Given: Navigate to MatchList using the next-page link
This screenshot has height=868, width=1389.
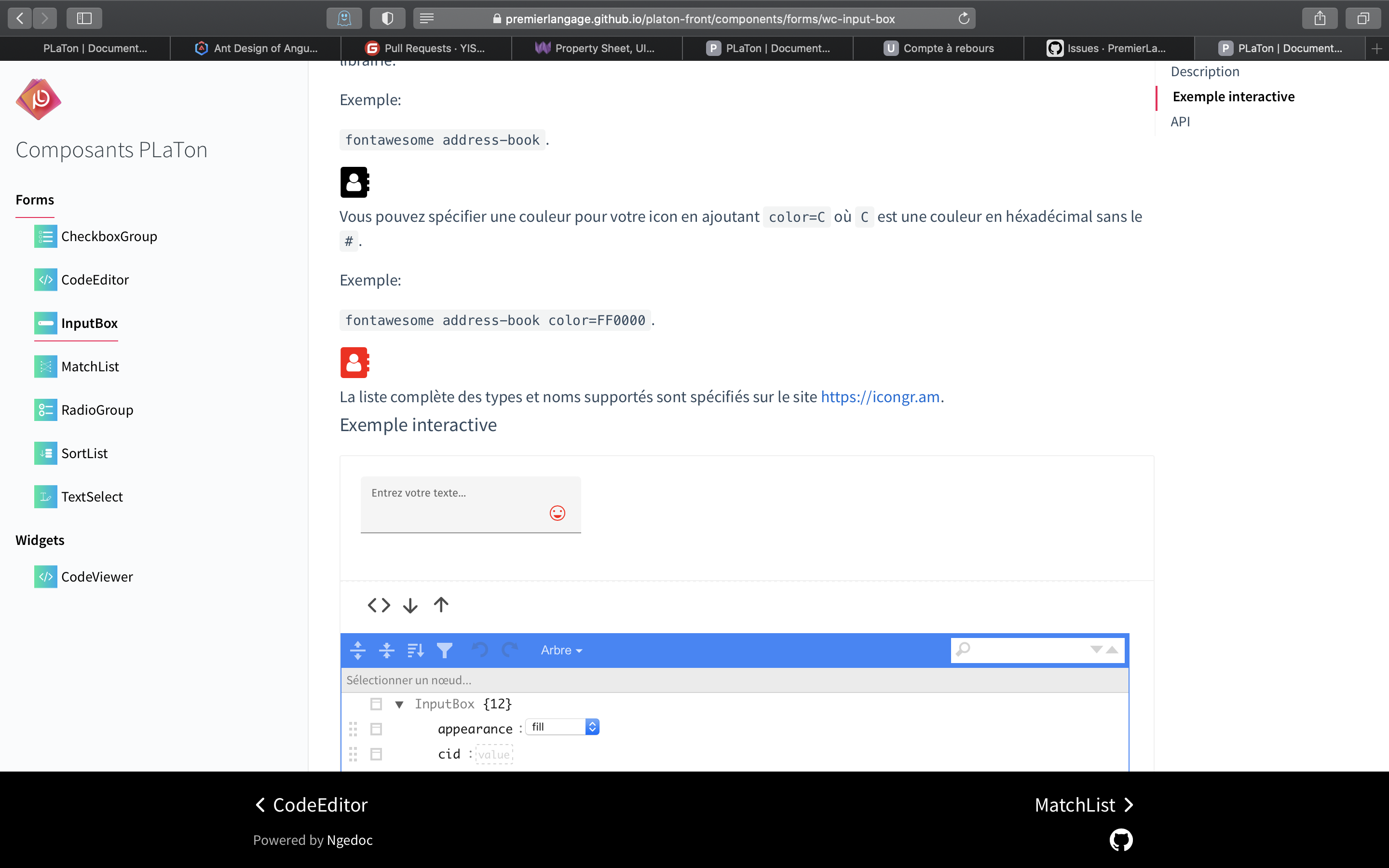Looking at the screenshot, I should coord(1084,804).
